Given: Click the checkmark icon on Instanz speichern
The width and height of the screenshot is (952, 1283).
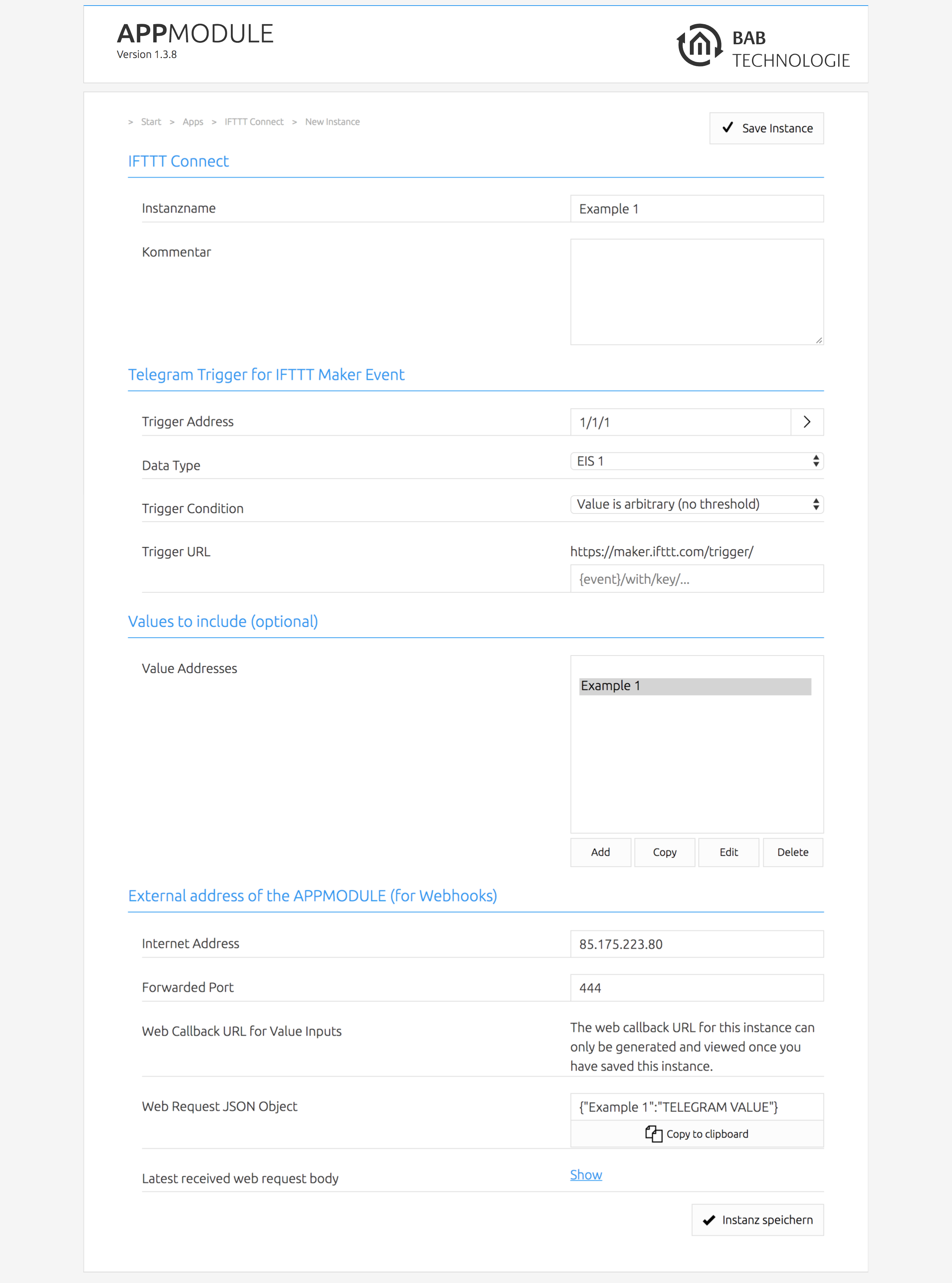Looking at the screenshot, I should tap(709, 1220).
